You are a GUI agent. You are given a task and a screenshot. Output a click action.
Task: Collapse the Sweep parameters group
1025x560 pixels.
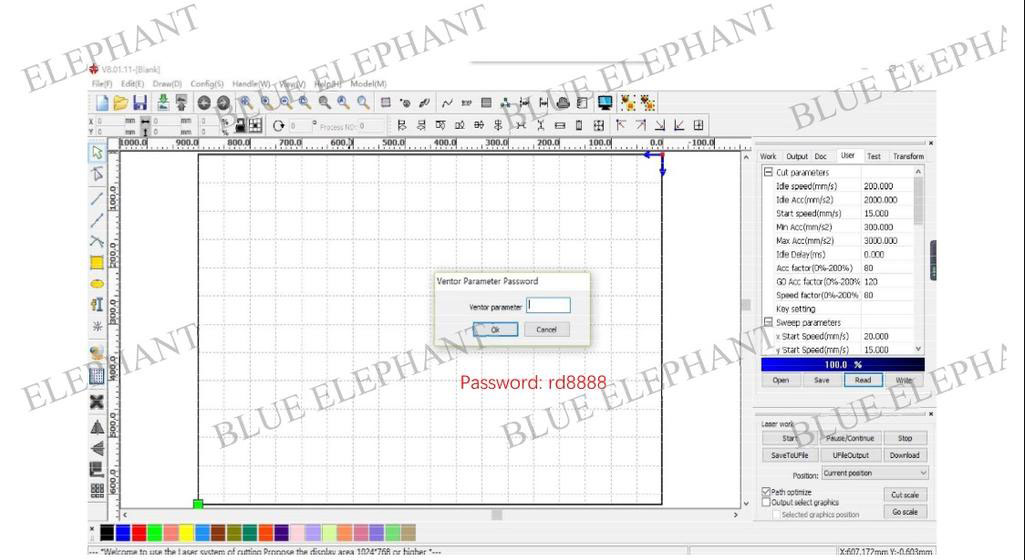coord(768,322)
